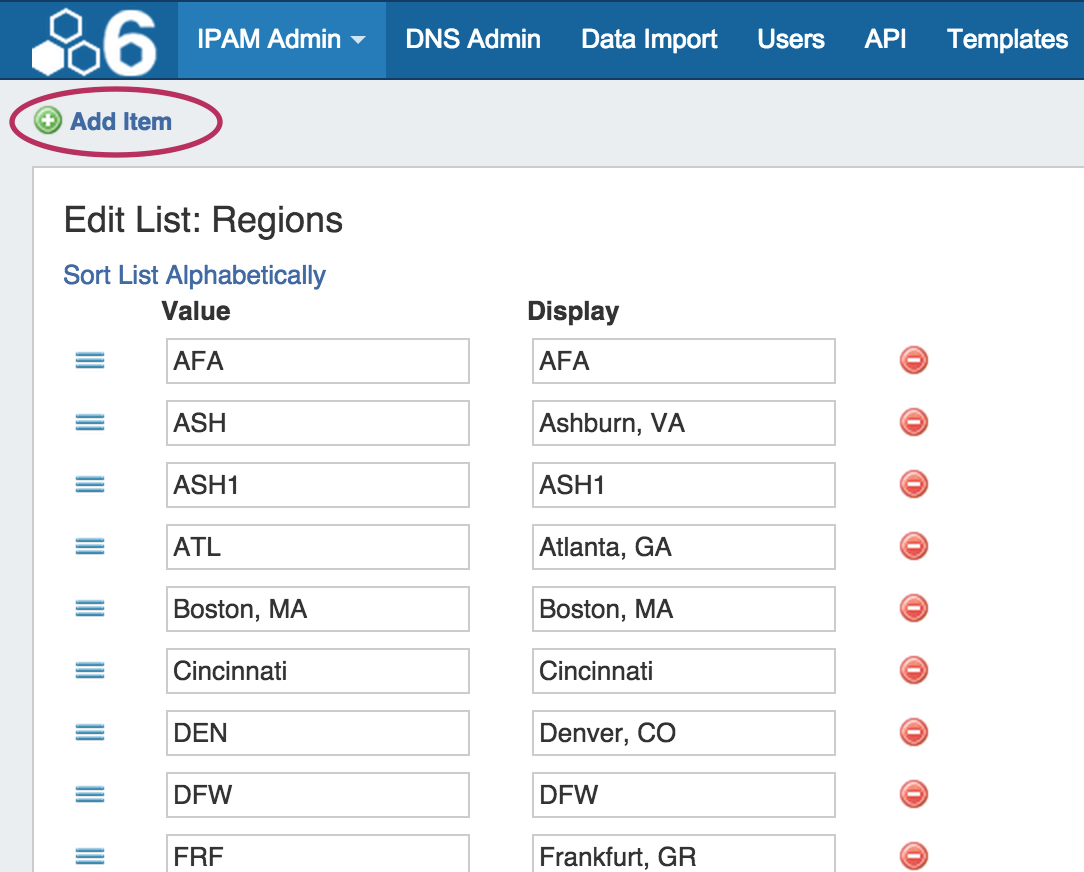This screenshot has width=1084, height=872.
Task: Open the Users menu item
Action: tap(791, 40)
